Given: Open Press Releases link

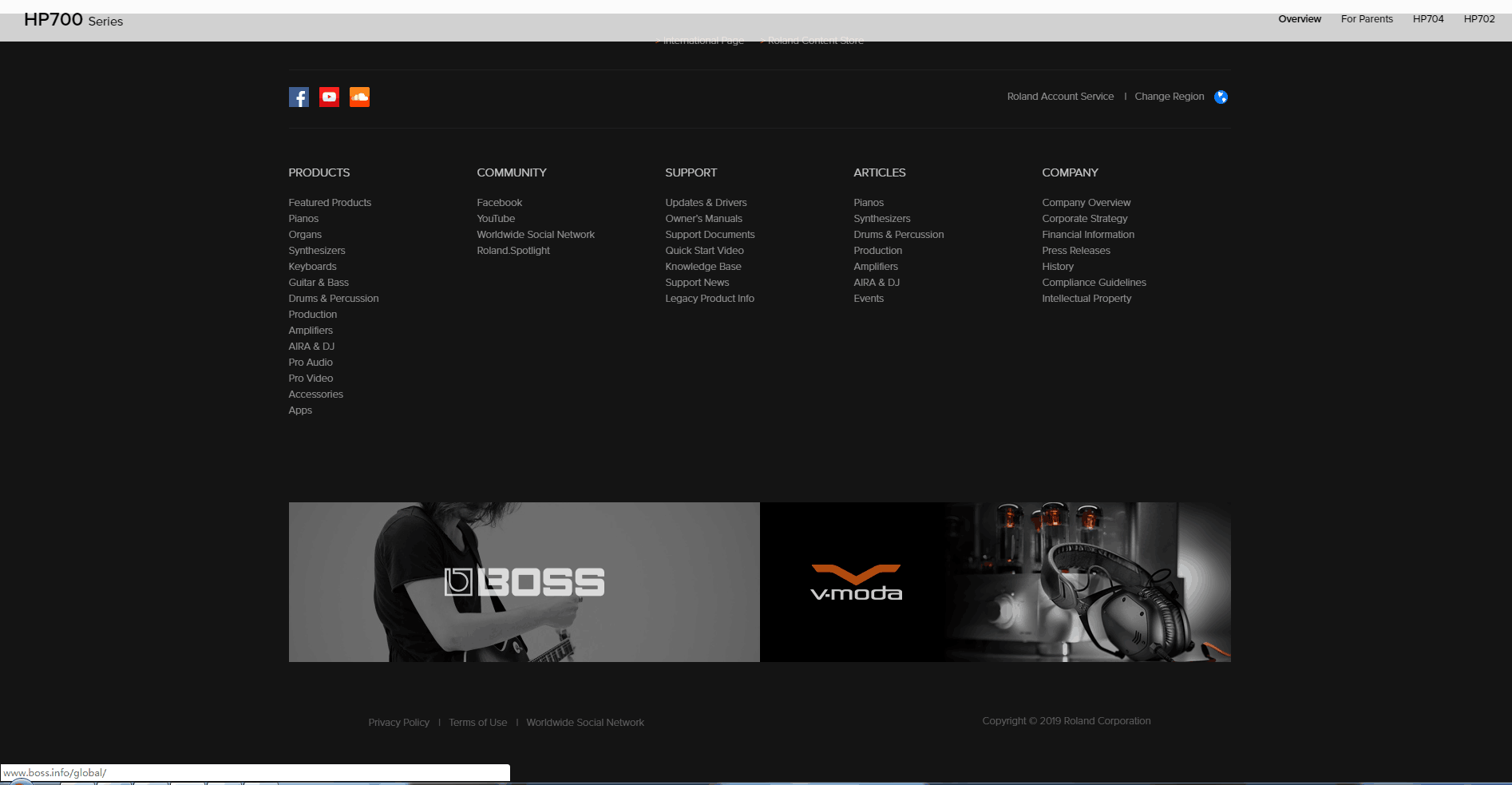Looking at the screenshot, I should point(1076,251).
